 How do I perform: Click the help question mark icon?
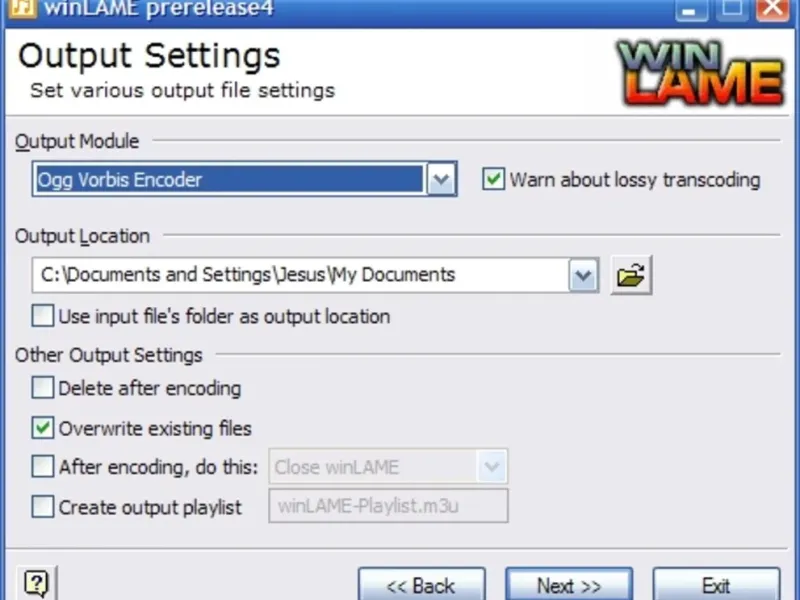(x=36, y=583)
